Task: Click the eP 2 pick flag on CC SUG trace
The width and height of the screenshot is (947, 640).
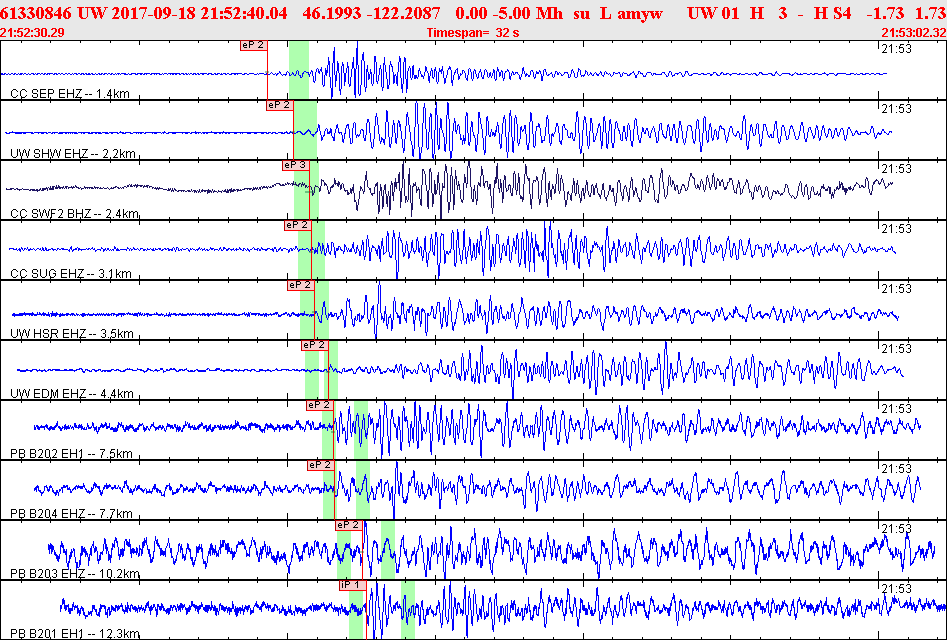Action: click(x=298, y=225)
